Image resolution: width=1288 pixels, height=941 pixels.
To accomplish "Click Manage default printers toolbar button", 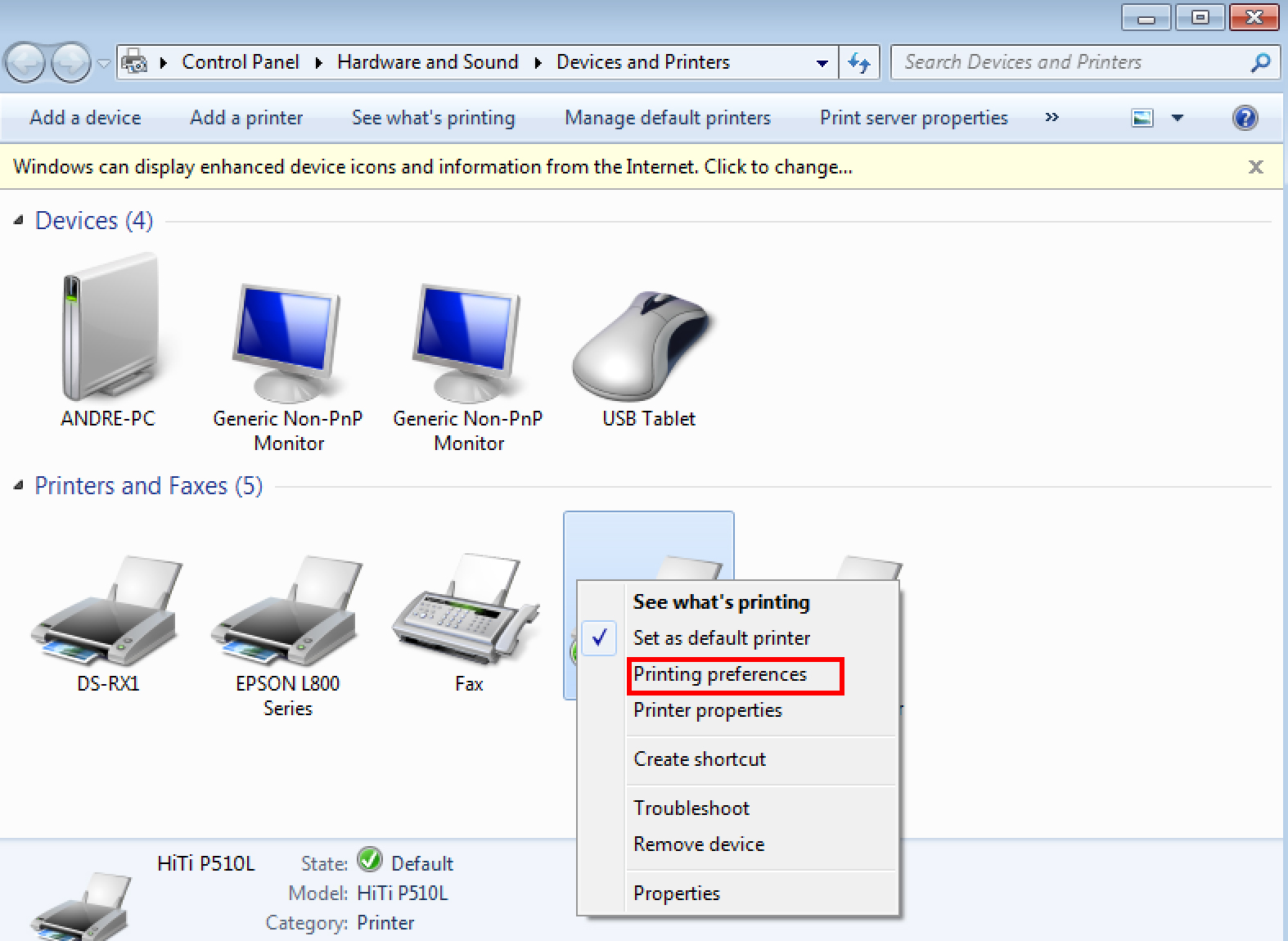I will [x=668, y=118].
